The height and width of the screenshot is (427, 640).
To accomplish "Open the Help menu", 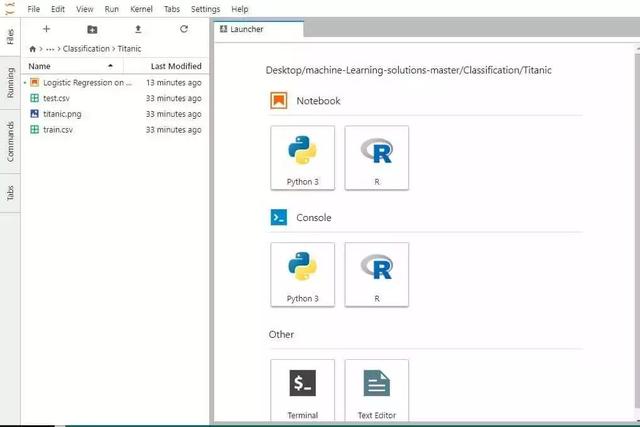I will (240, 9).
